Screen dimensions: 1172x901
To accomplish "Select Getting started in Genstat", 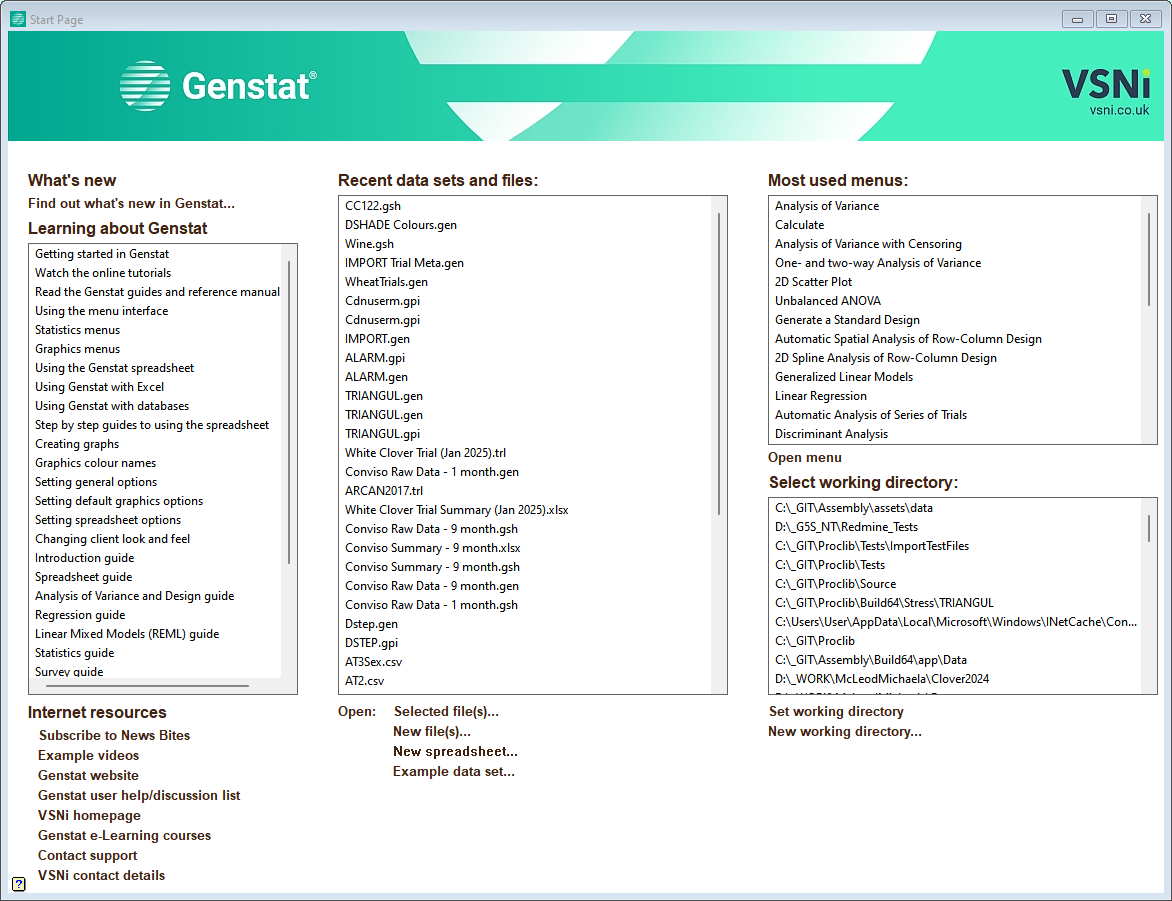I will (102, 254).
